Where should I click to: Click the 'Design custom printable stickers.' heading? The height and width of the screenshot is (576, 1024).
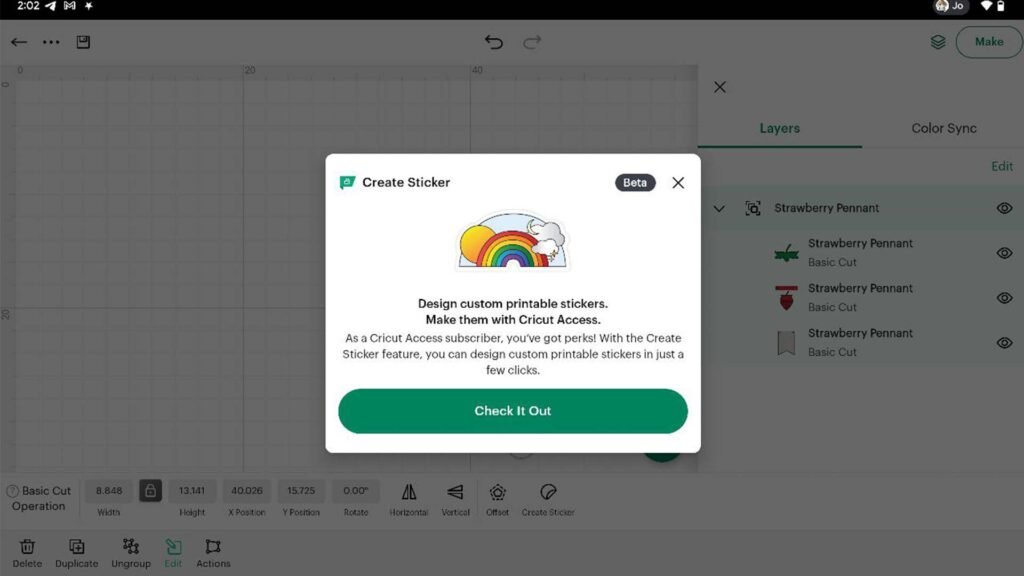click(513, 304)
